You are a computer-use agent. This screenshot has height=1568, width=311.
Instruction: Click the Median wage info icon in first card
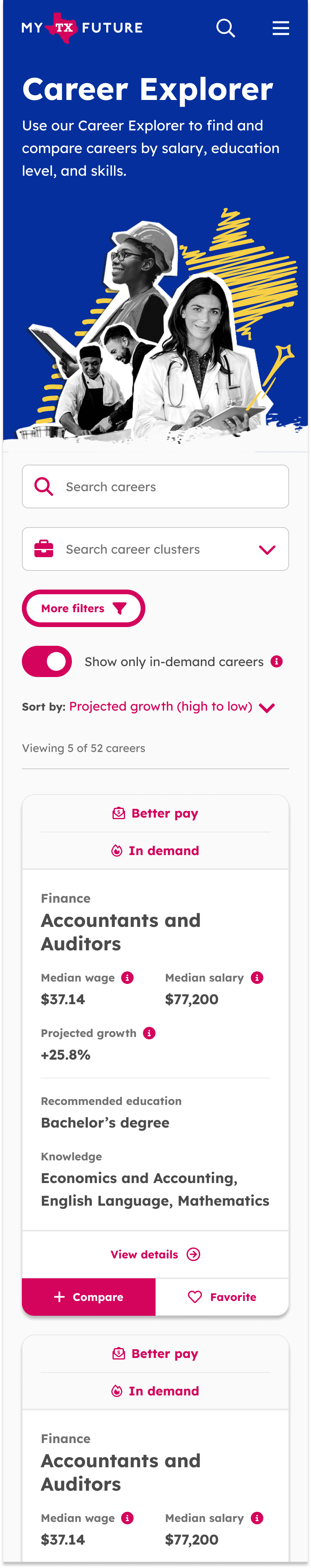point(127,978)
